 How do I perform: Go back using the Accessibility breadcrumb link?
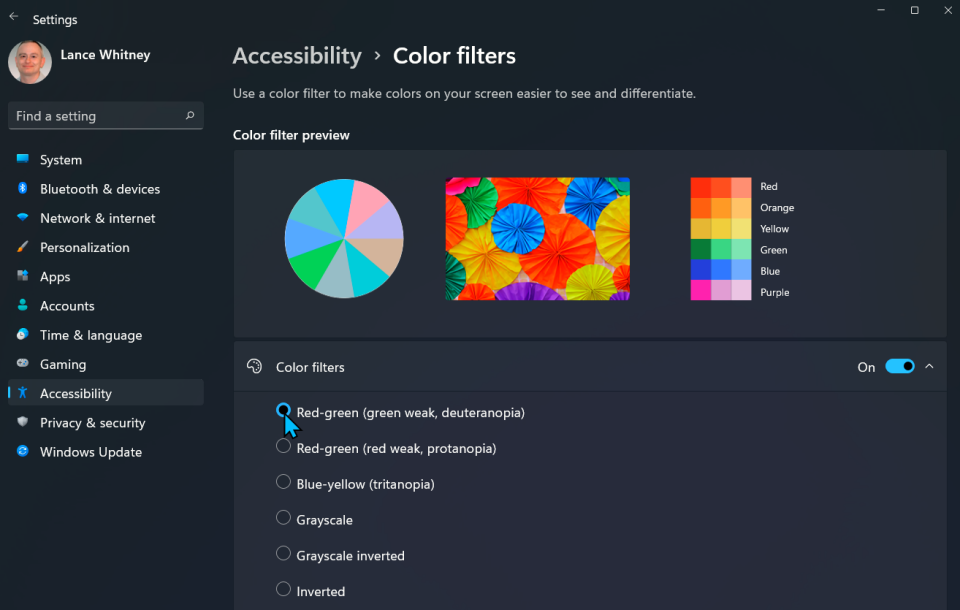point(297,56)
